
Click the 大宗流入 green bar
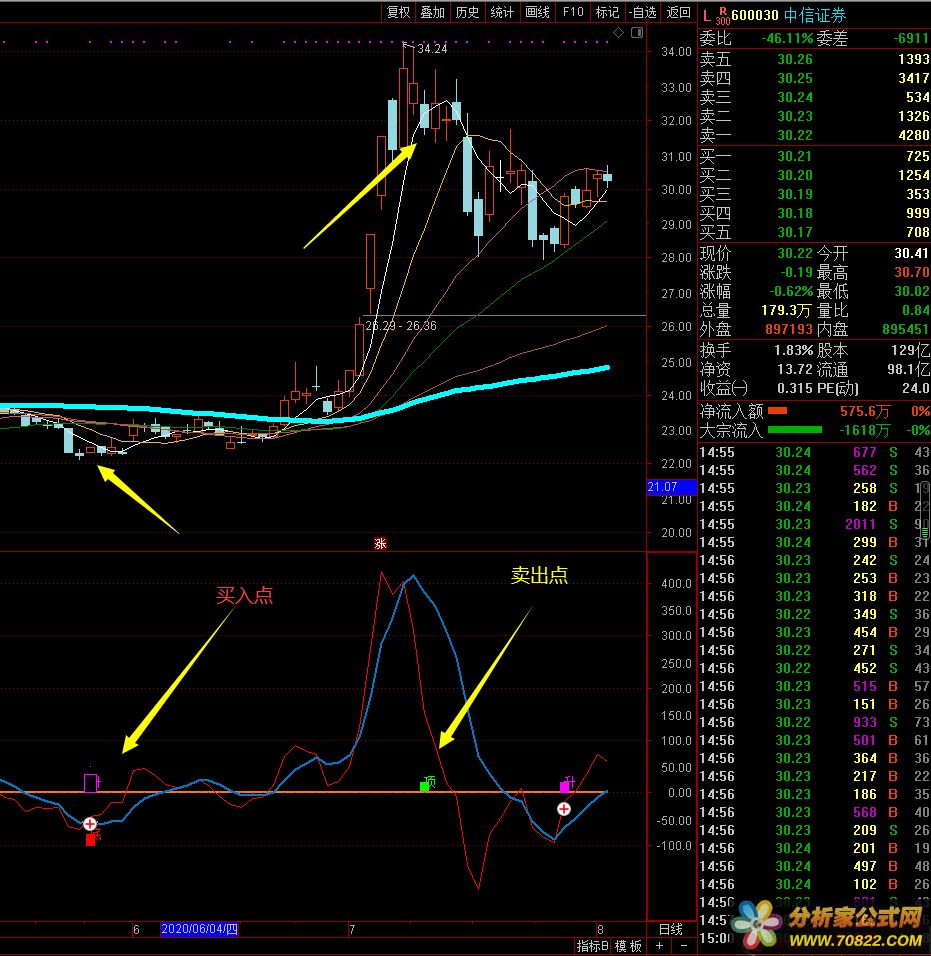795,430
